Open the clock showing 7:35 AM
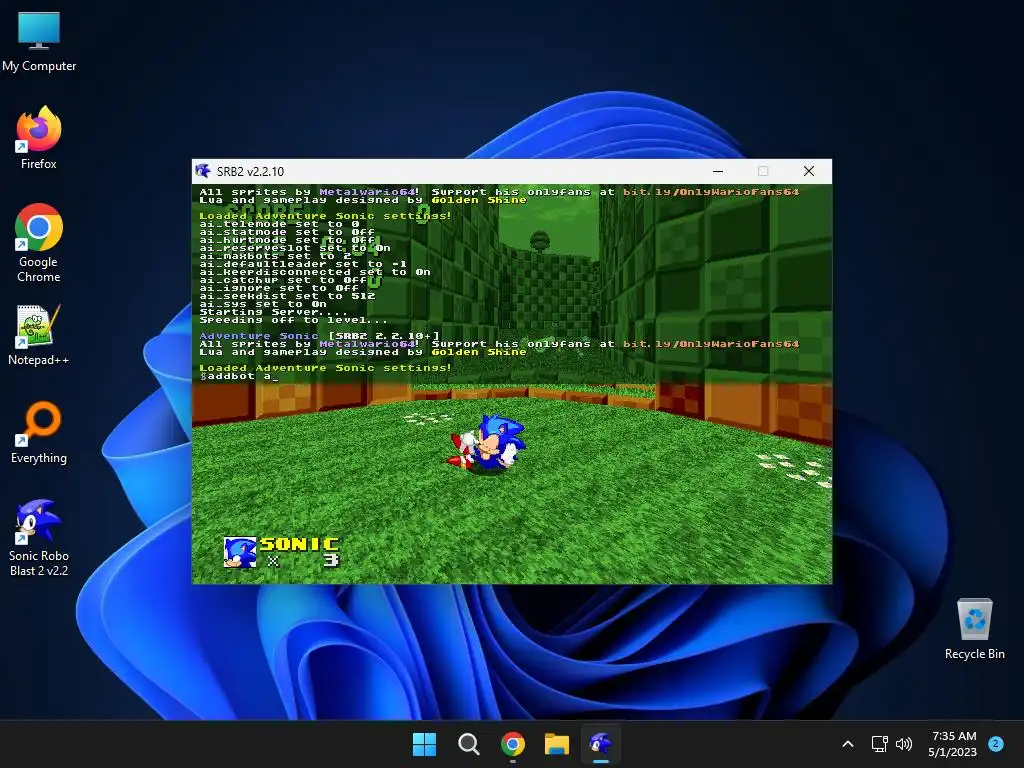Viewport: 1024px width, 768px height. (x=953, y=744)
